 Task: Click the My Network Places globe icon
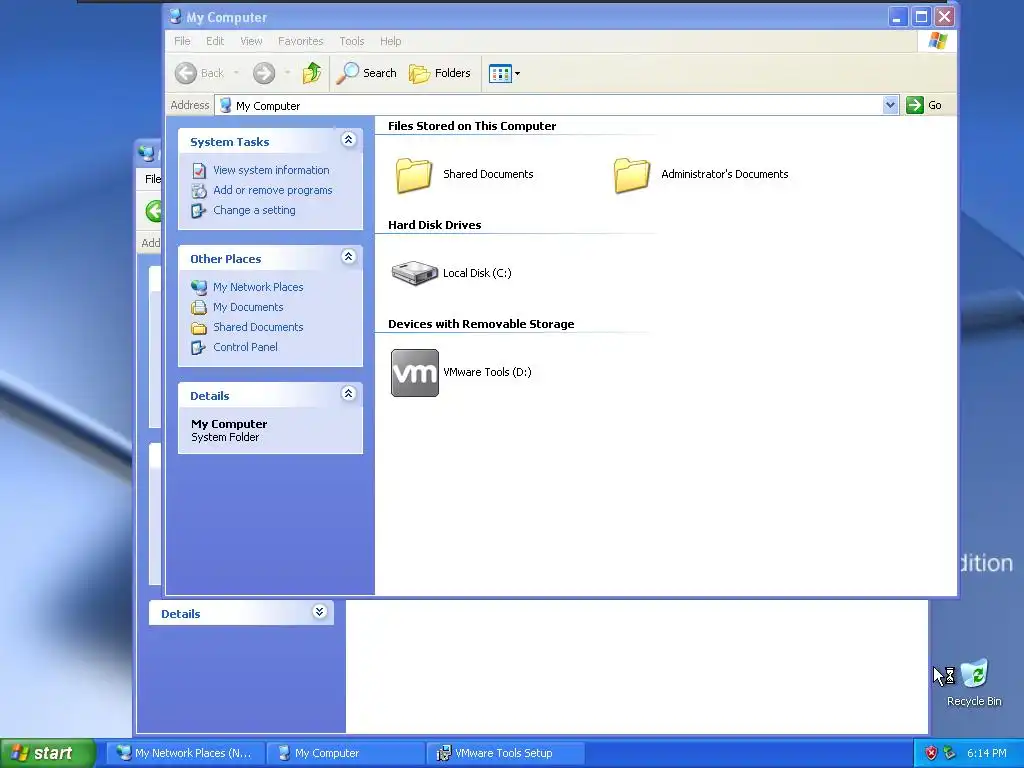[199, 287]
